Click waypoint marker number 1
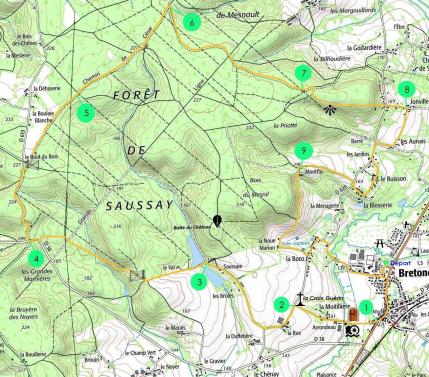 pyautogui.click(x=367, y=307)
